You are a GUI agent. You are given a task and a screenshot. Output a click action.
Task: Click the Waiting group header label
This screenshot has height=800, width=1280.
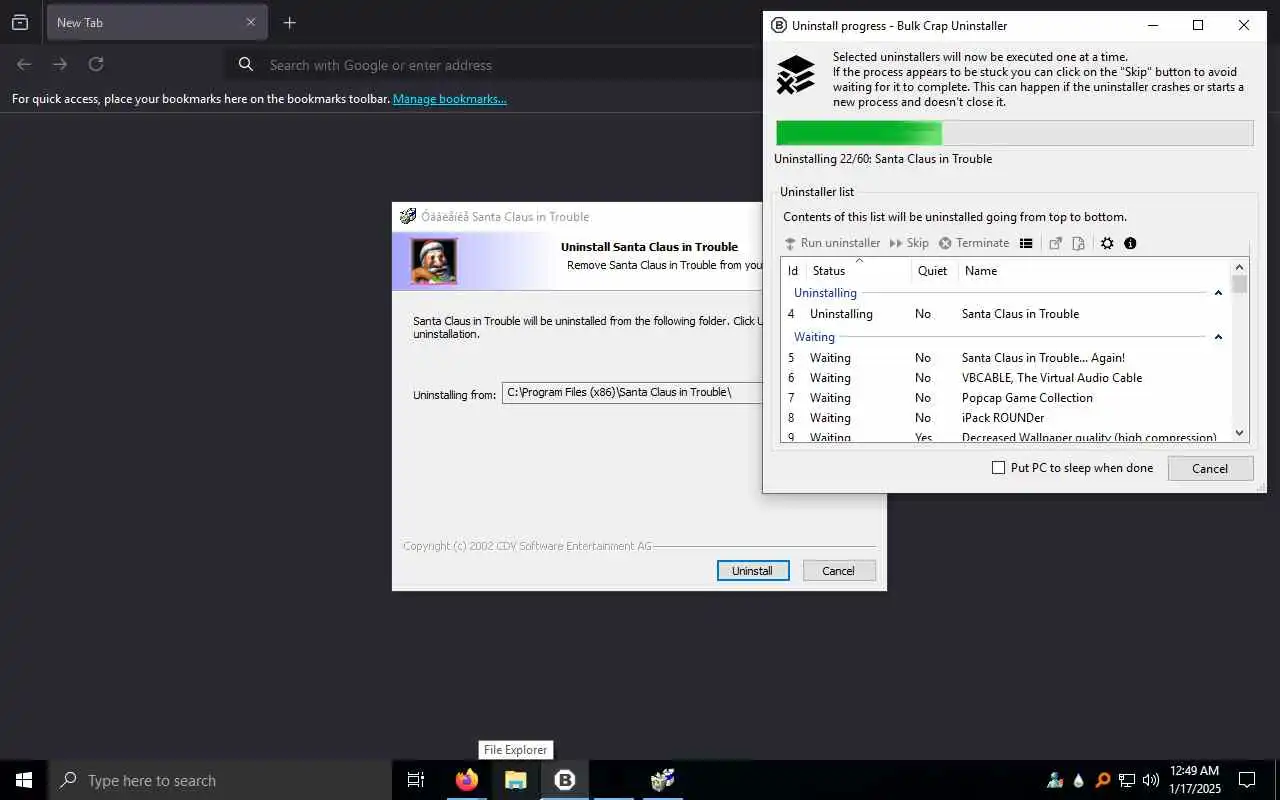pos(814,337)
